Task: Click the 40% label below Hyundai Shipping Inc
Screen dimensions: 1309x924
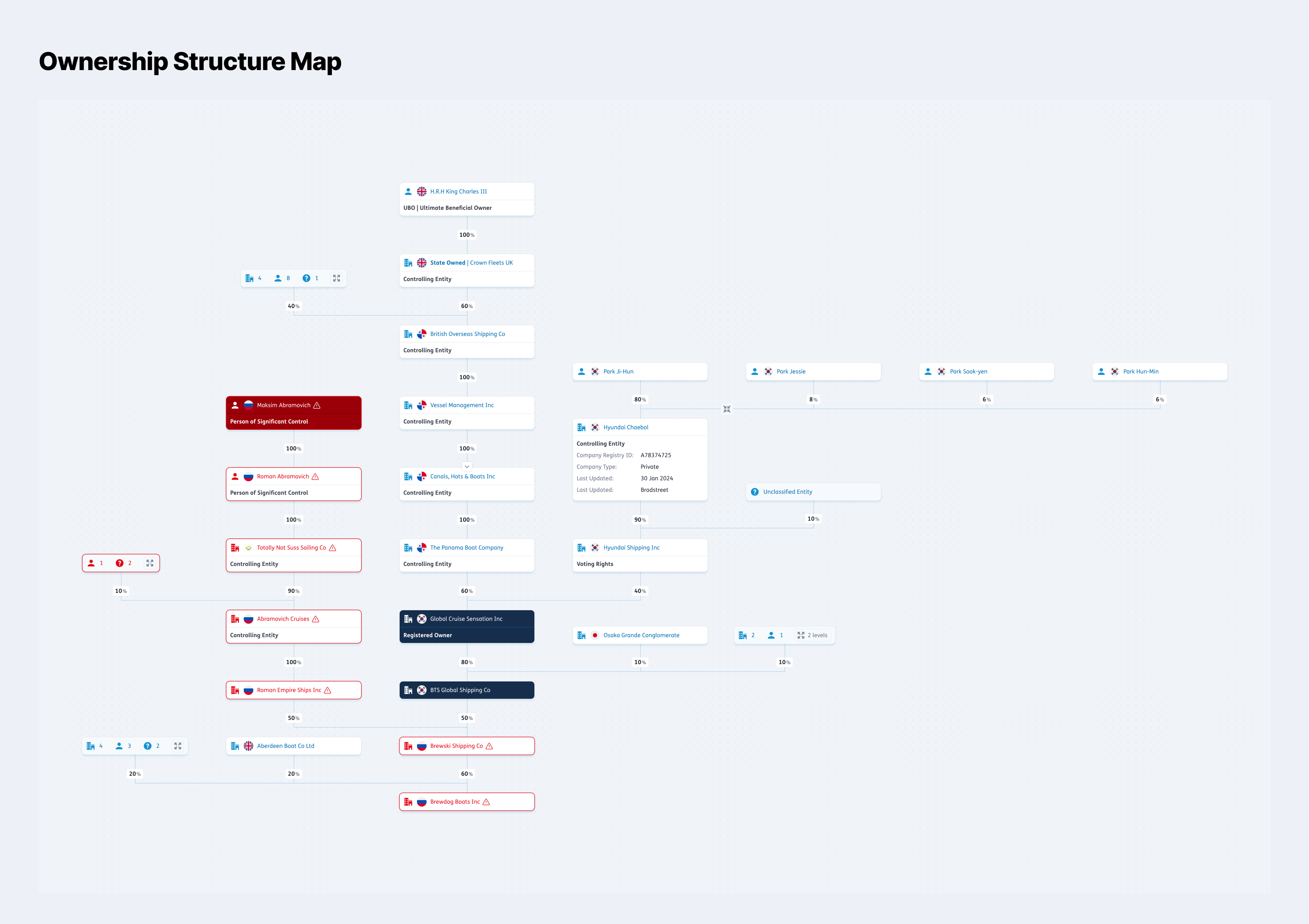Action: (x=639, y=591)
